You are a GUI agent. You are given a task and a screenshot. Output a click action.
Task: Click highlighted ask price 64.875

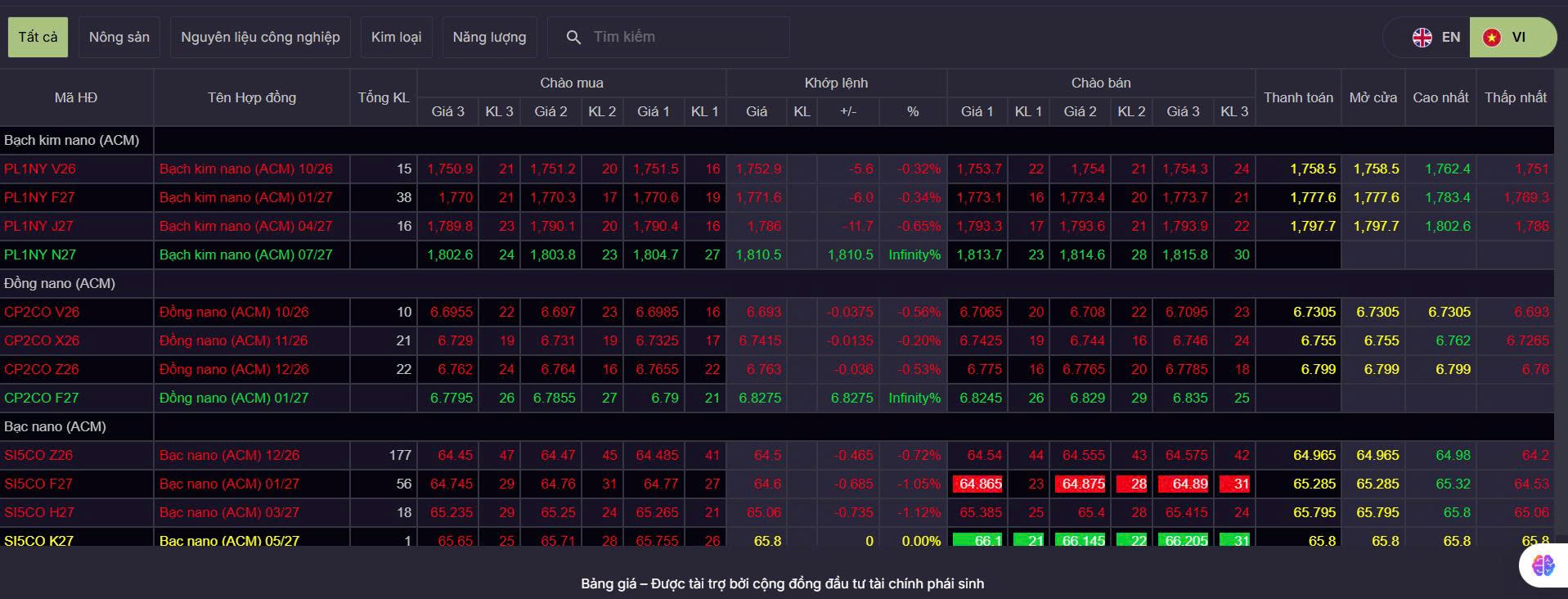tap(1081, 484)
